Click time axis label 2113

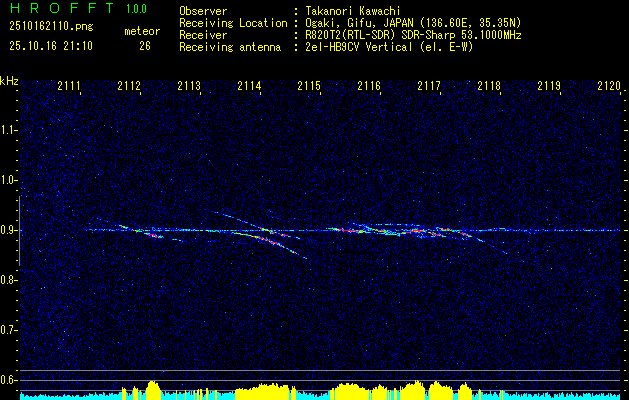(x=189, y=86)
